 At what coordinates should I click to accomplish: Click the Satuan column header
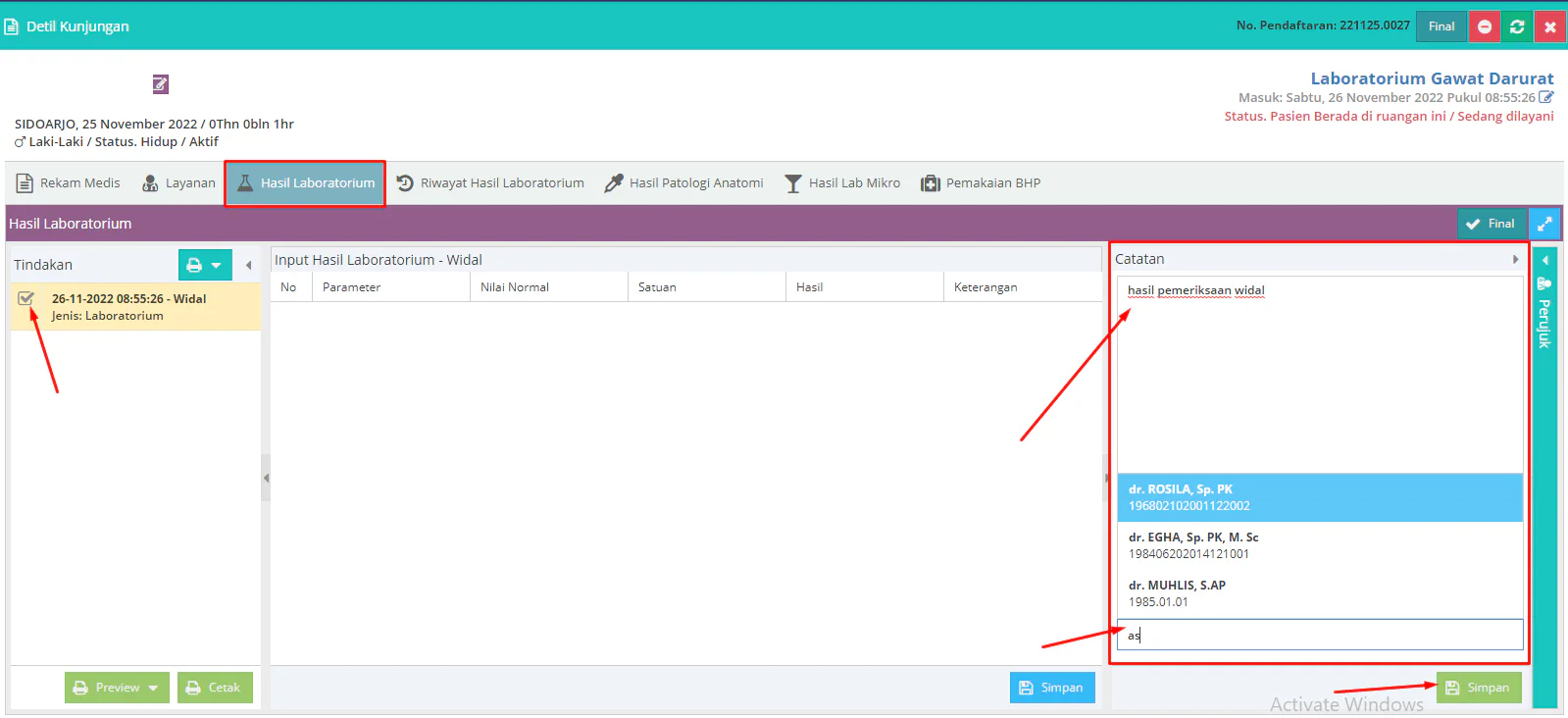pos(706,287)
